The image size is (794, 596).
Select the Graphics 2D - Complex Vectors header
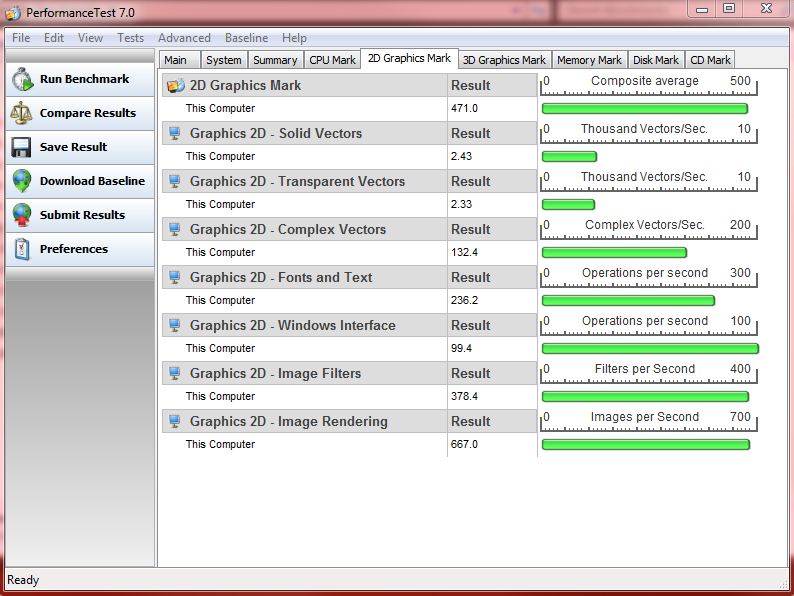(x=304, y=229)
